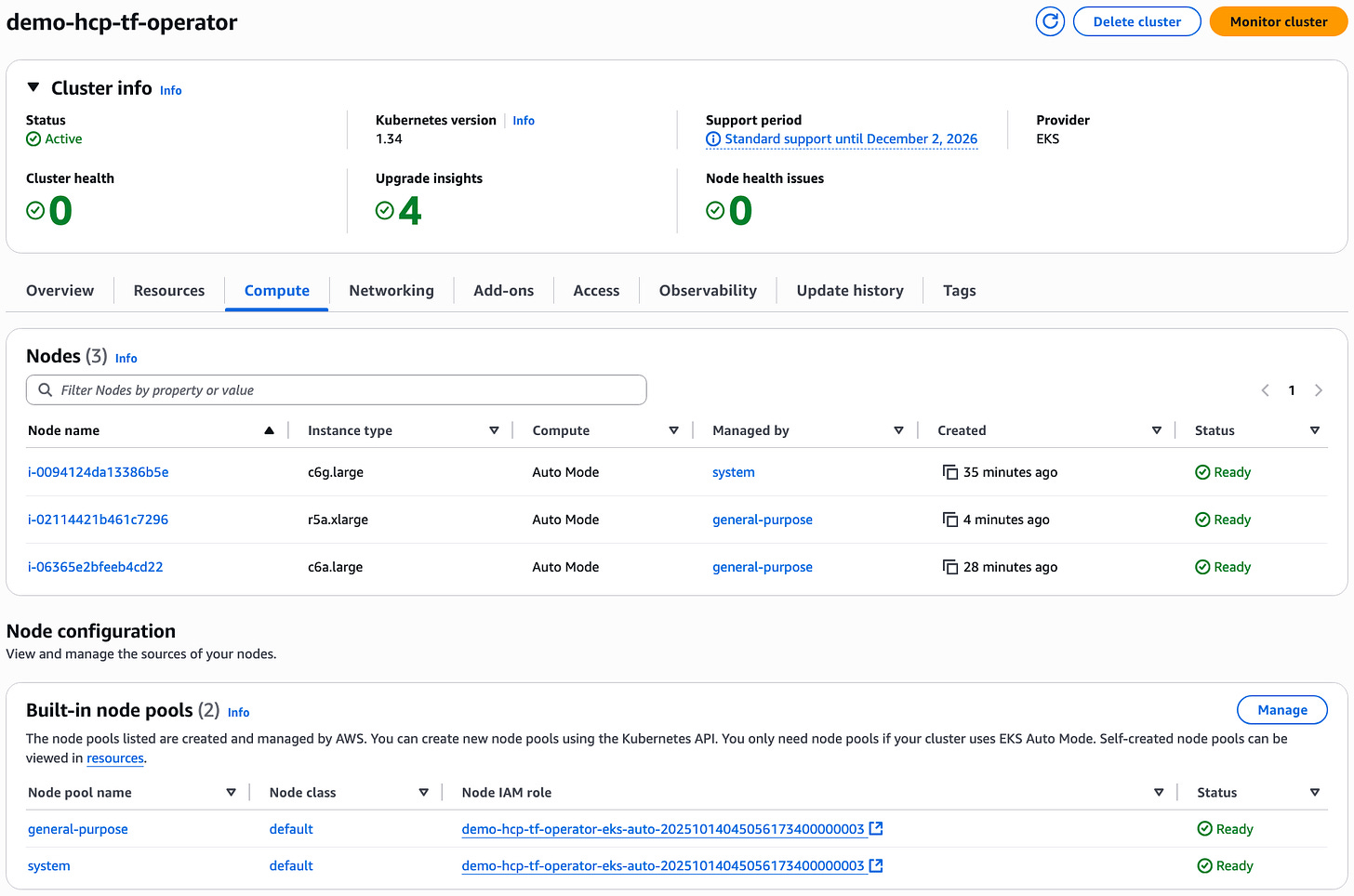Click the info icon before Standard support period
The height and width of the screenshot is (896, 1354).
tap(712, 138)
